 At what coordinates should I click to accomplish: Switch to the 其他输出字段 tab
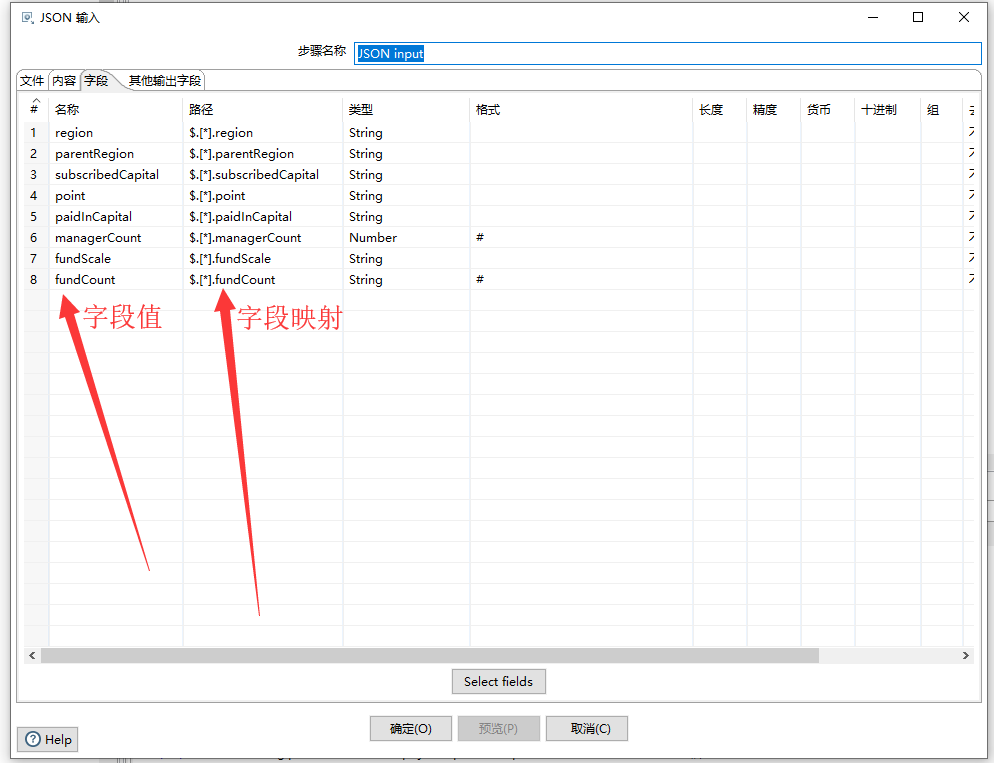166,80
